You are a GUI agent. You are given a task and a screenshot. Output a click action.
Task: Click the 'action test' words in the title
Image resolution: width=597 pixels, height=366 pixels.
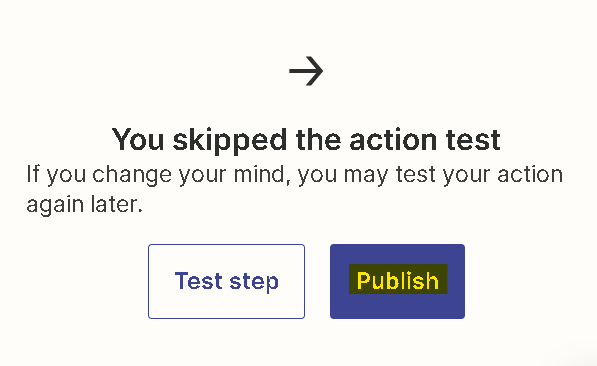point(425,140)
